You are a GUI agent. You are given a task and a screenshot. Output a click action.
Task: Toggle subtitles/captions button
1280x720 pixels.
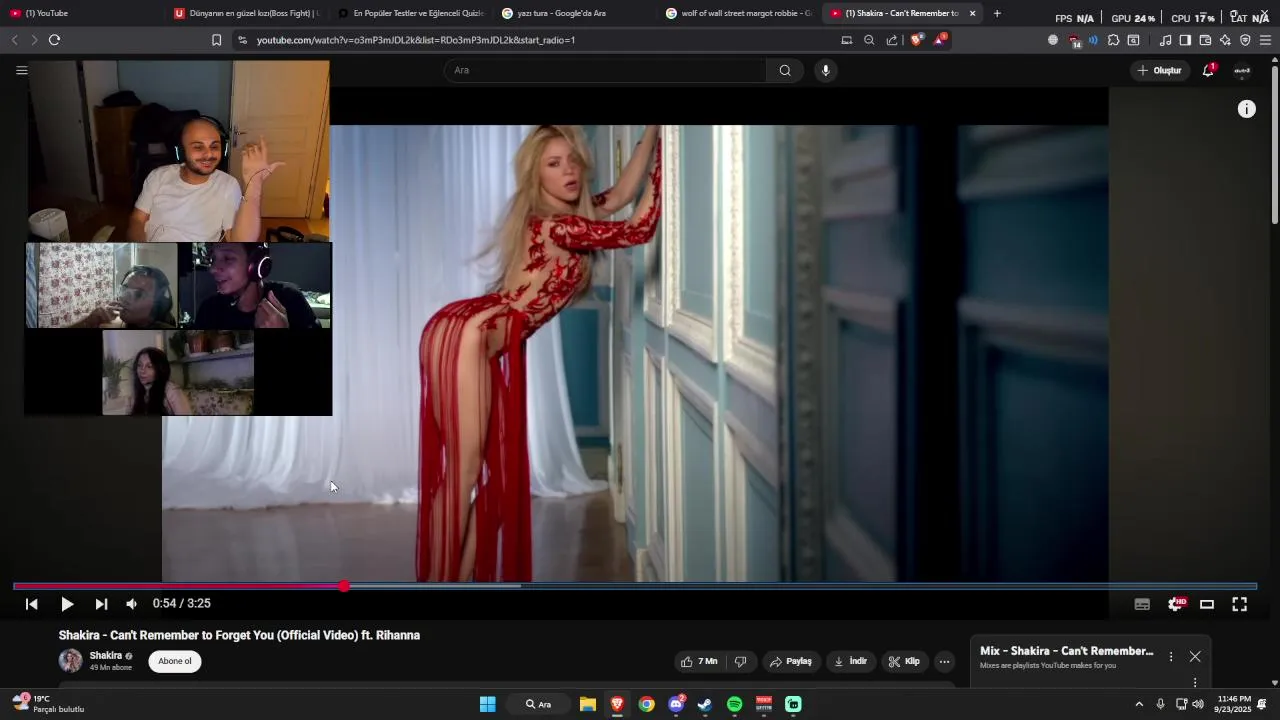tap(1142, 604)
